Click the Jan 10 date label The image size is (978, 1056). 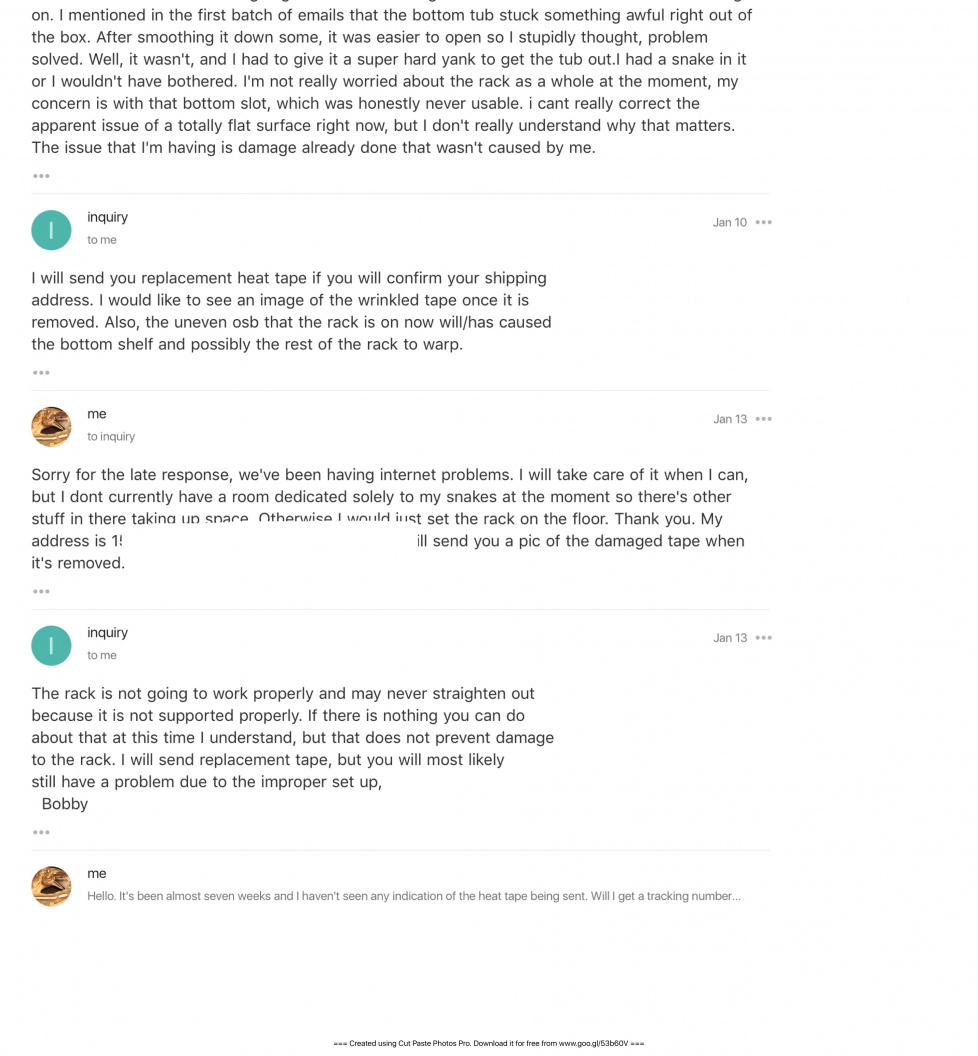730,222
